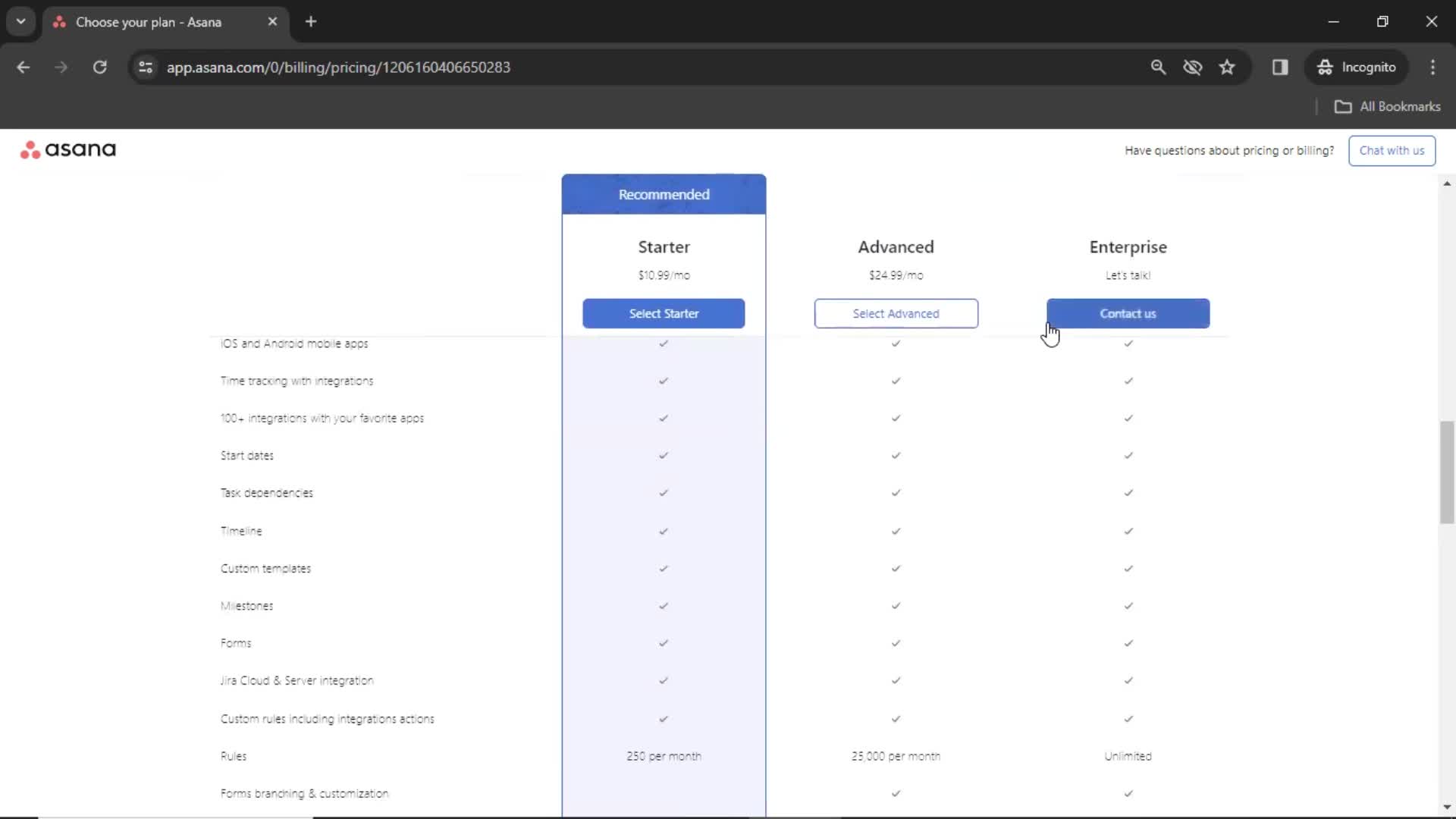The image size is (1456, 819).
Task: Click the Task dependencies feature label
Action: coord(266,493)
